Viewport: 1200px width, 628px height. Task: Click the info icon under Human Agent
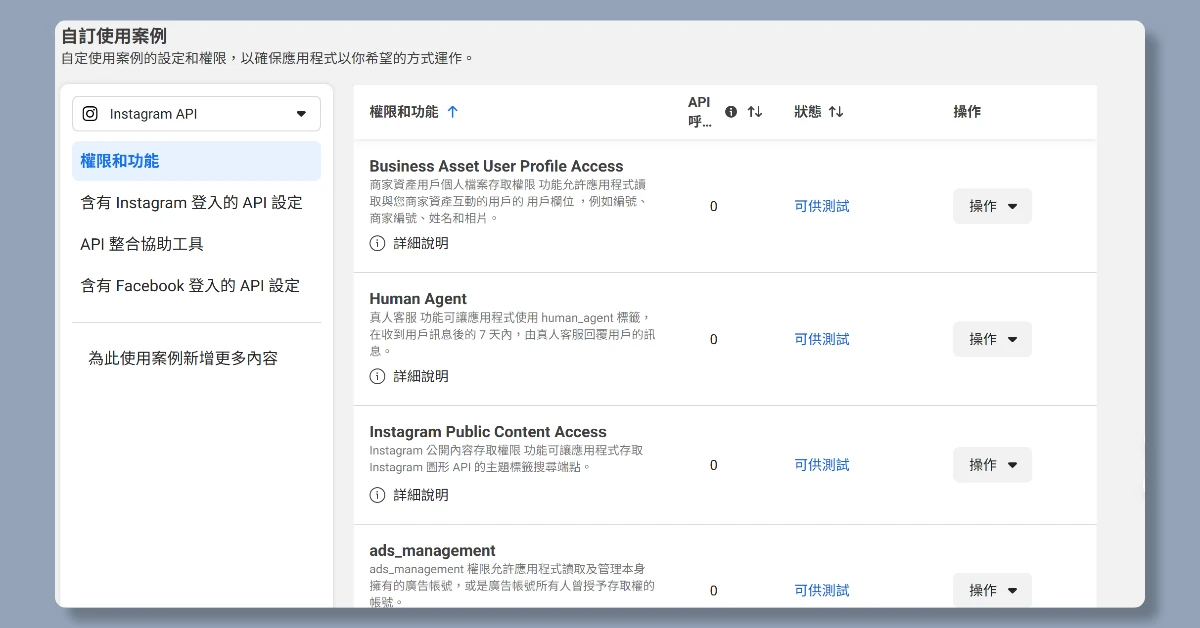pos(377,376)
